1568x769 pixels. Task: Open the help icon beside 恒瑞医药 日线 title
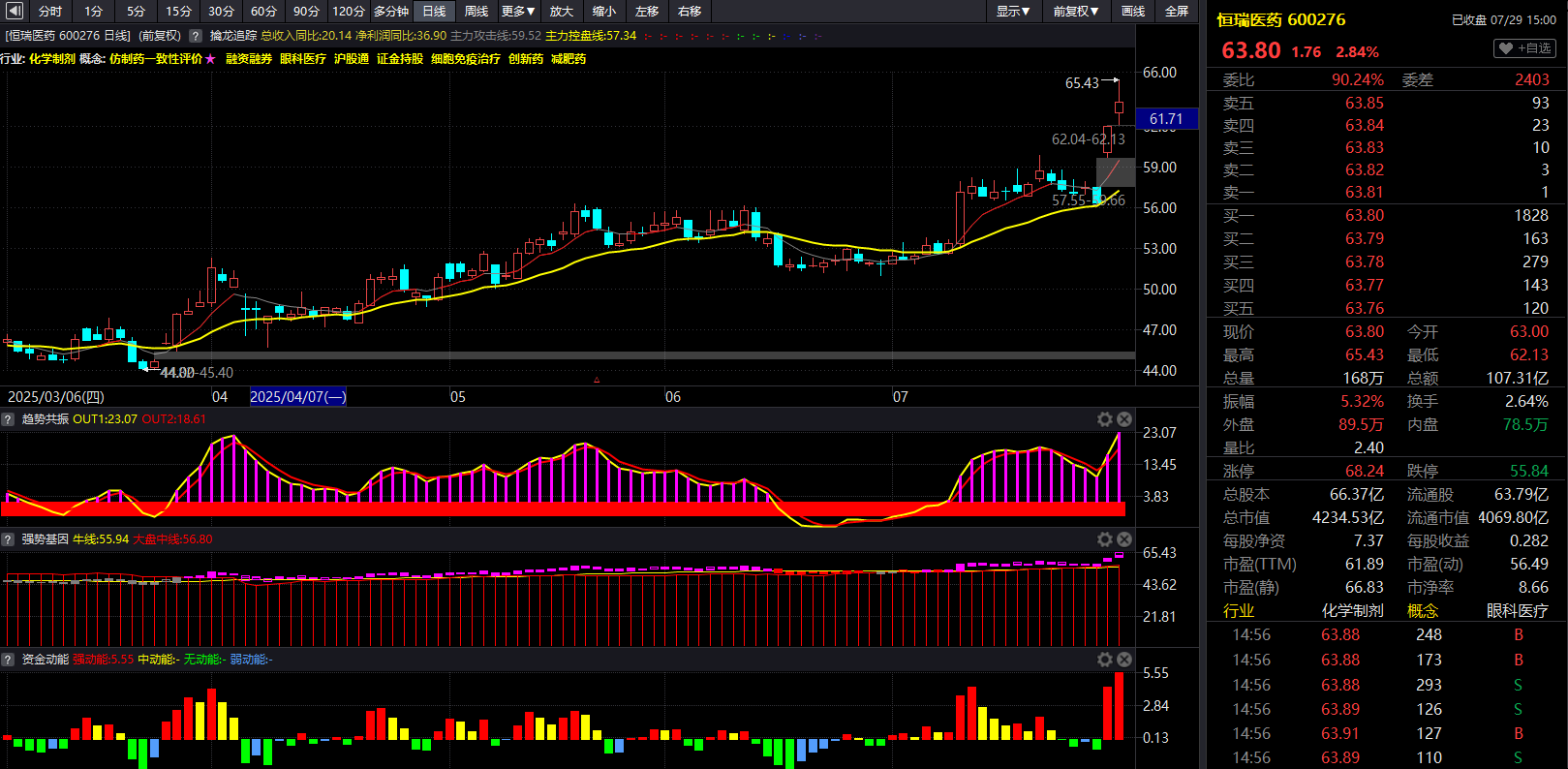pos(196,36)
